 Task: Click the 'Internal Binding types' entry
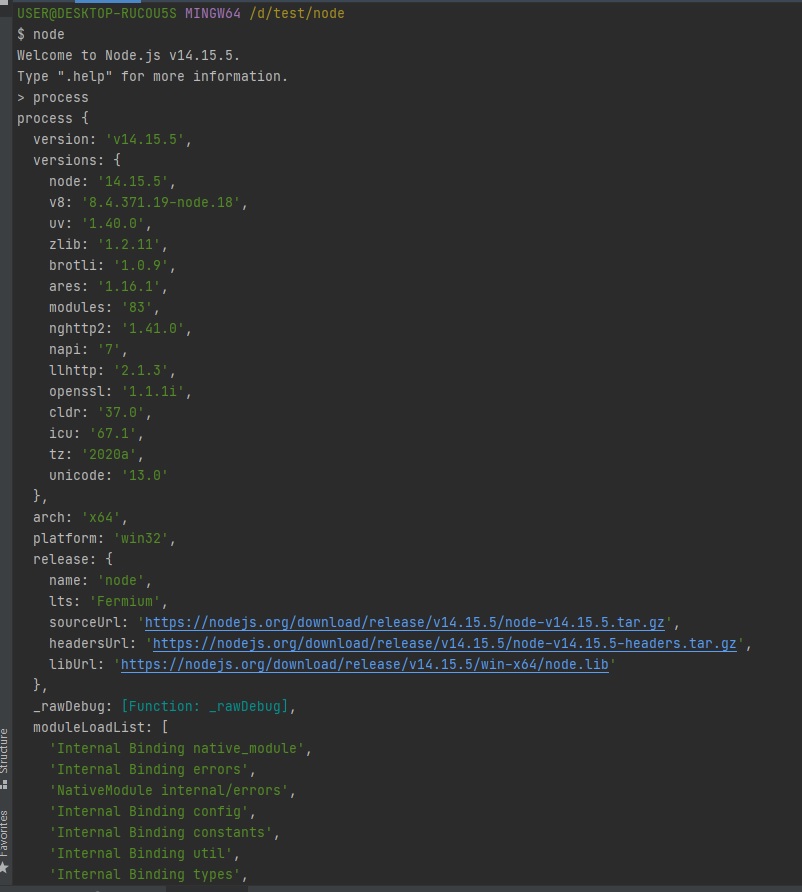(x=148, y=875)
